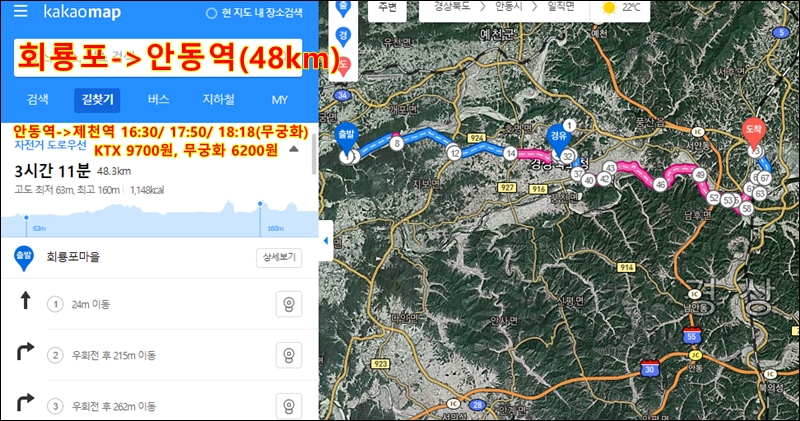
Task: Click the small 경 pin in map sidebar
Action: [x=343, y=37]
